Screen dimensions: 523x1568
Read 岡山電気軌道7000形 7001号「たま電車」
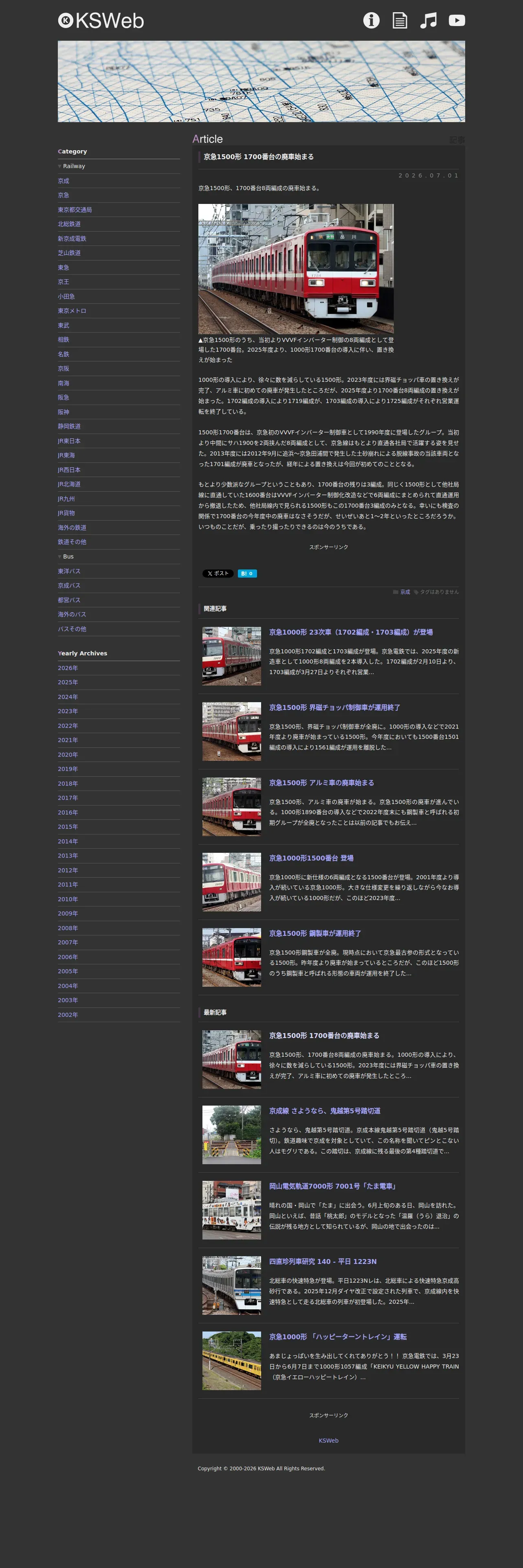pyautogui.click(x=333, y=1186)
